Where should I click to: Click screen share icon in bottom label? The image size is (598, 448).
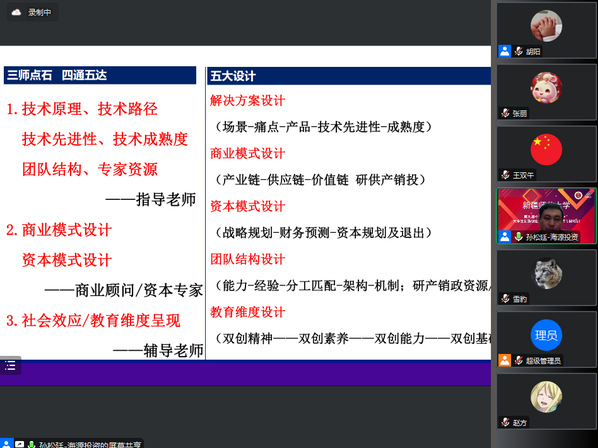(x=19, y=444)
